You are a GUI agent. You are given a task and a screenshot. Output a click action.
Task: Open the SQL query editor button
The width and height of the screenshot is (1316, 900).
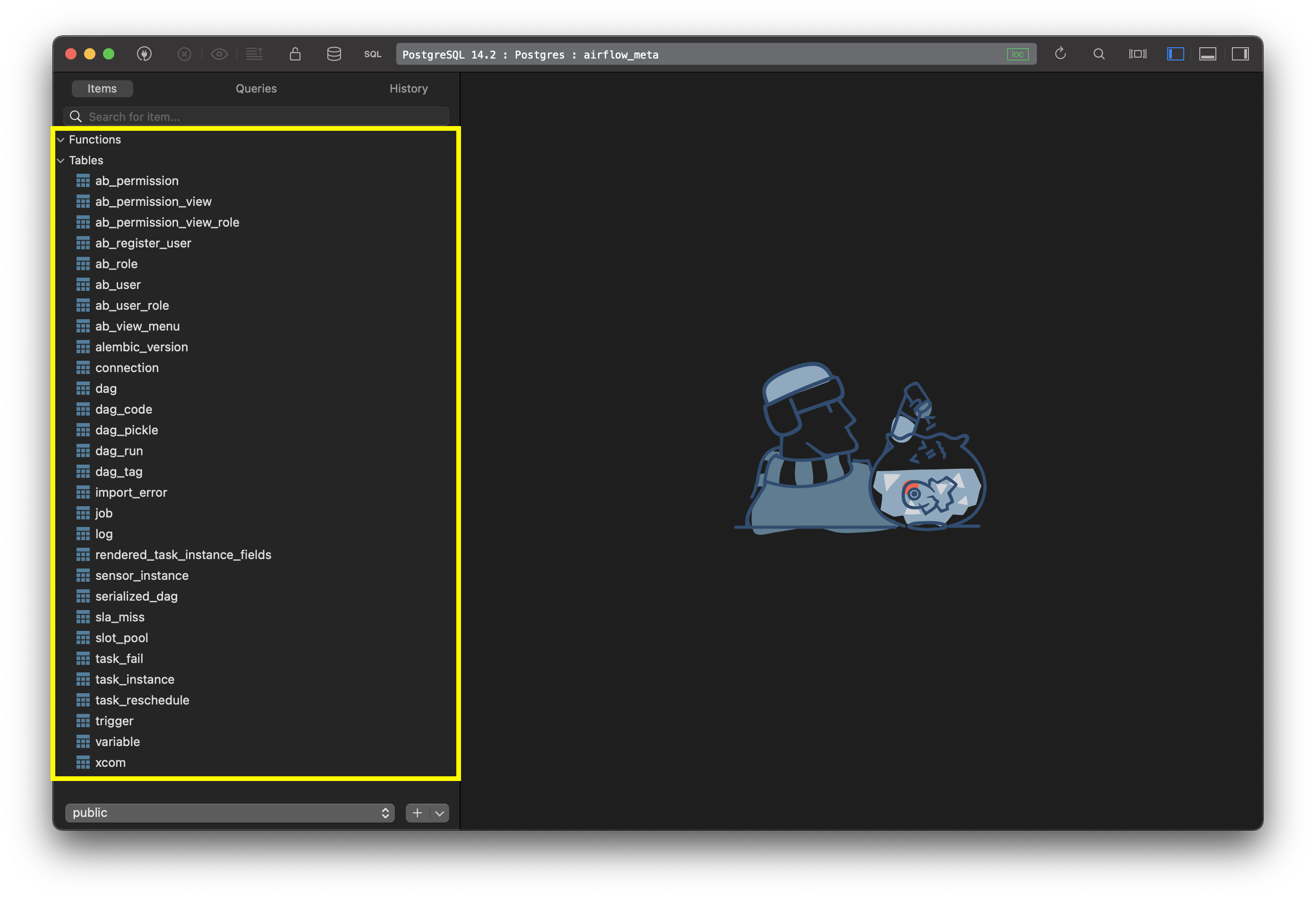pos(373,54)
